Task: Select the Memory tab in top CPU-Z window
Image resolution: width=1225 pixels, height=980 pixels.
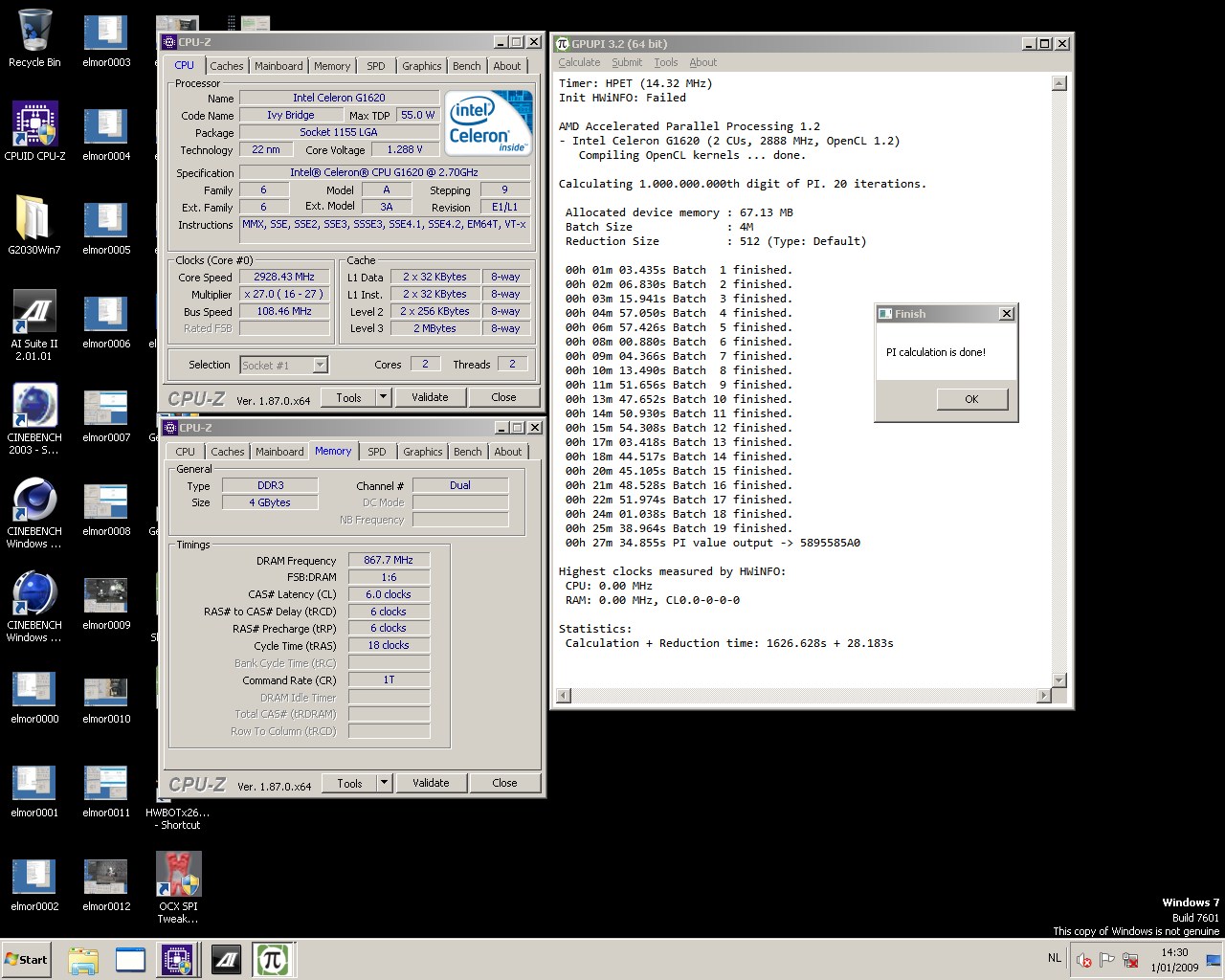Action: 332,66
